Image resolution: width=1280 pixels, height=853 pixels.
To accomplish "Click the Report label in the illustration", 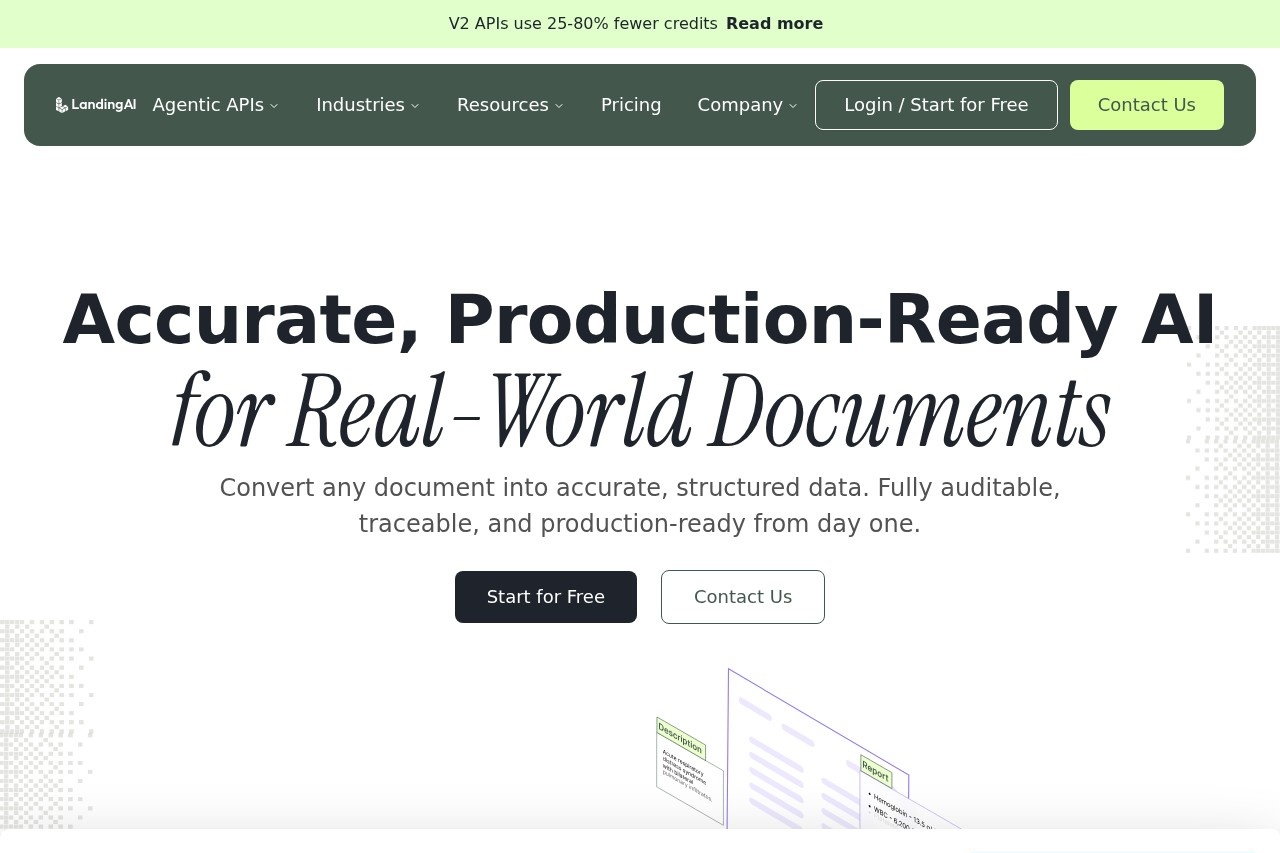I will point(876,772).
